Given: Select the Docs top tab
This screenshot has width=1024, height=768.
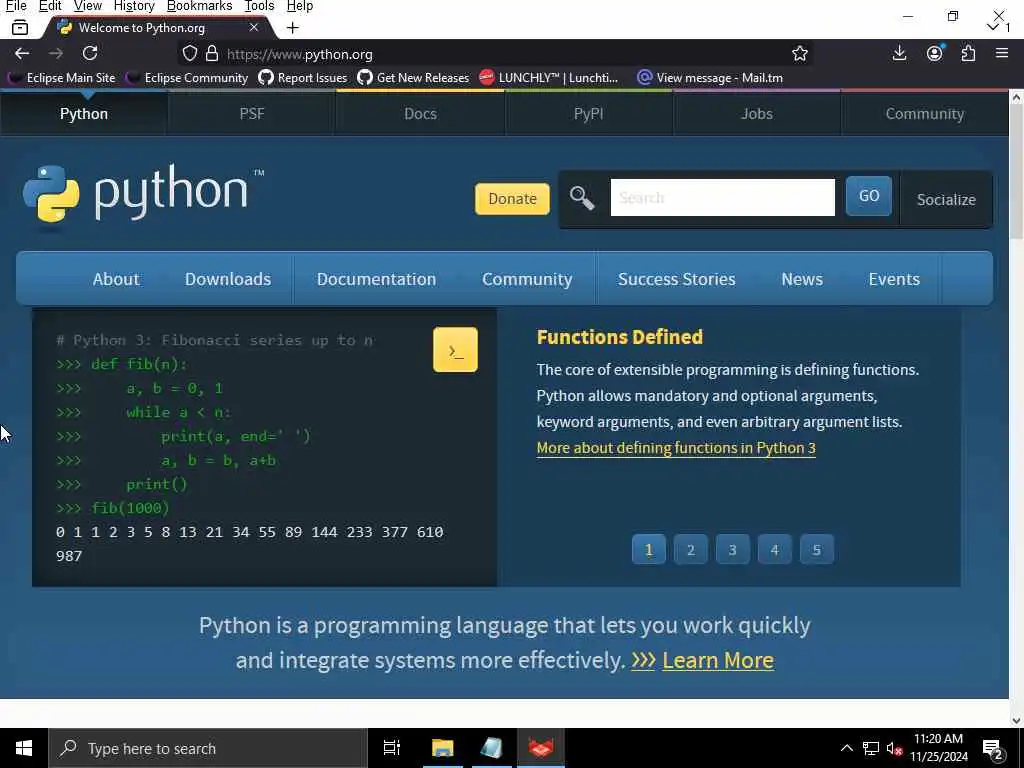Looking at the screenshot, I should (420, 114).
